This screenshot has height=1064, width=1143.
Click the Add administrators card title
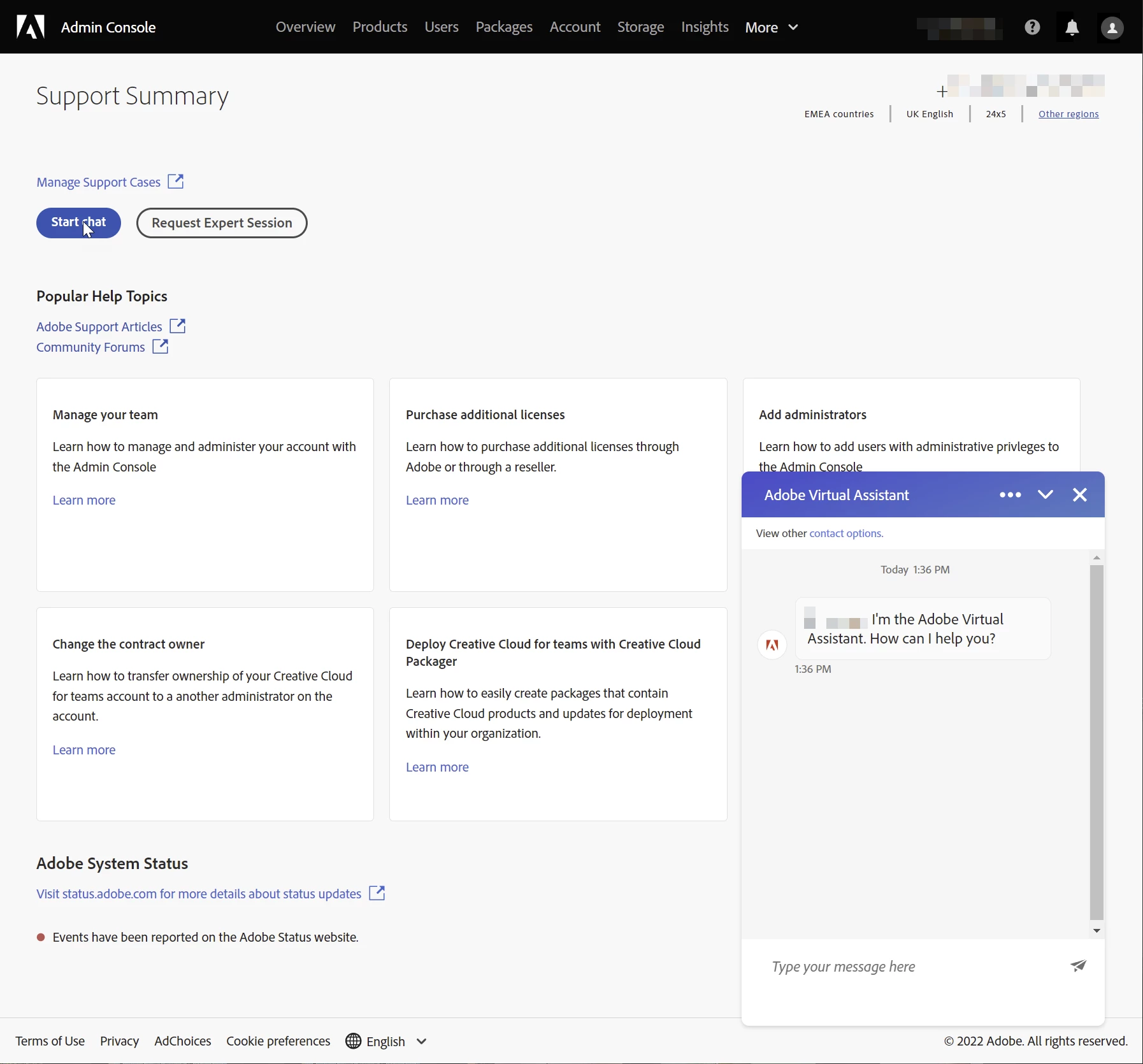pos(812,415)
